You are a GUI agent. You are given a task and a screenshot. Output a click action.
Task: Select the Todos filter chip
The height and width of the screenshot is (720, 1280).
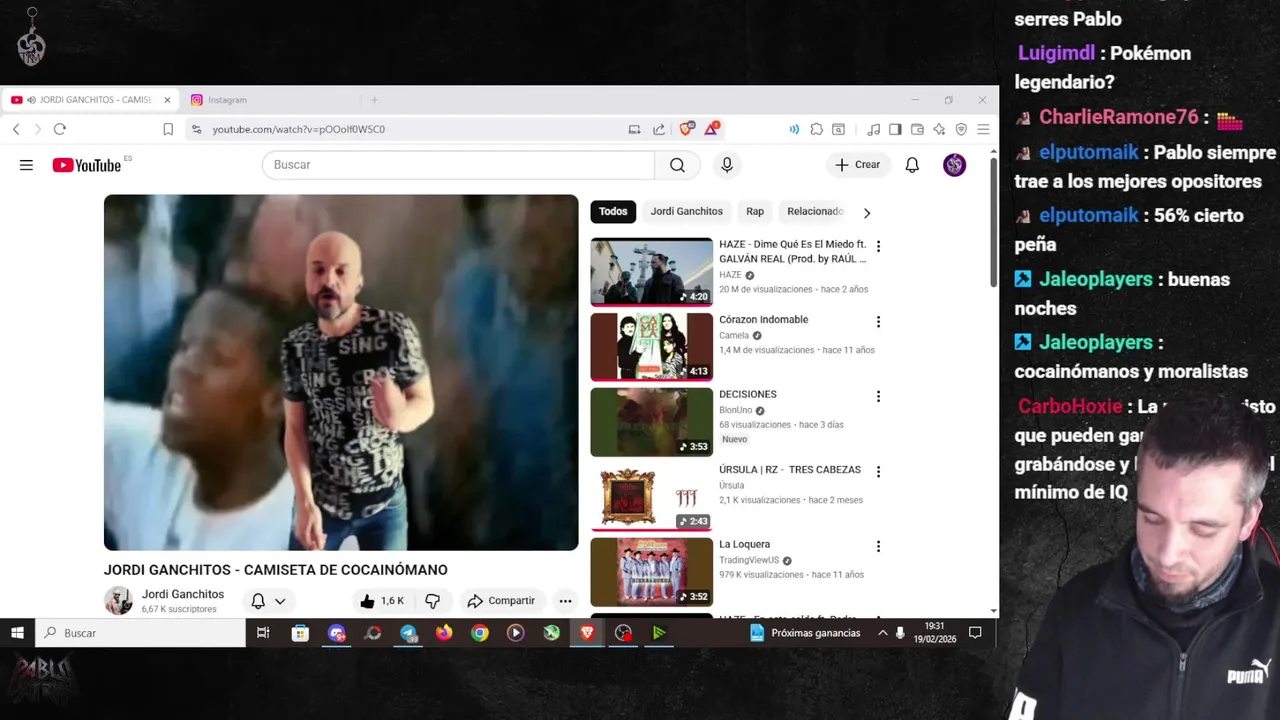tap(613, 212)
